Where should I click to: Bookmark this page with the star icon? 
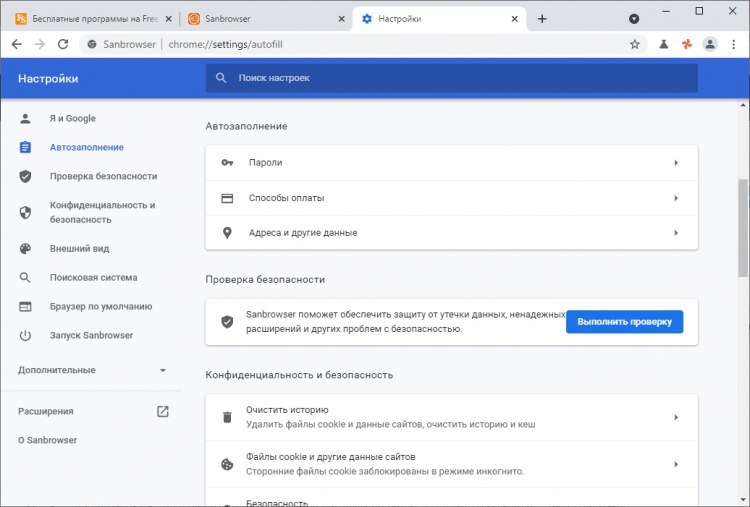634,44
